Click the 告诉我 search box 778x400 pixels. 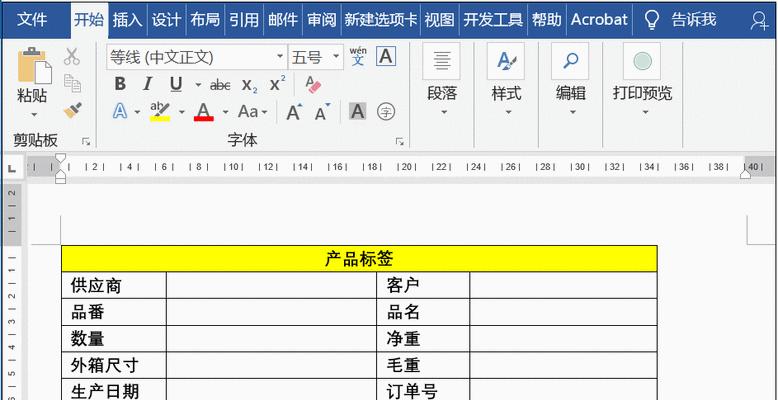692,19
